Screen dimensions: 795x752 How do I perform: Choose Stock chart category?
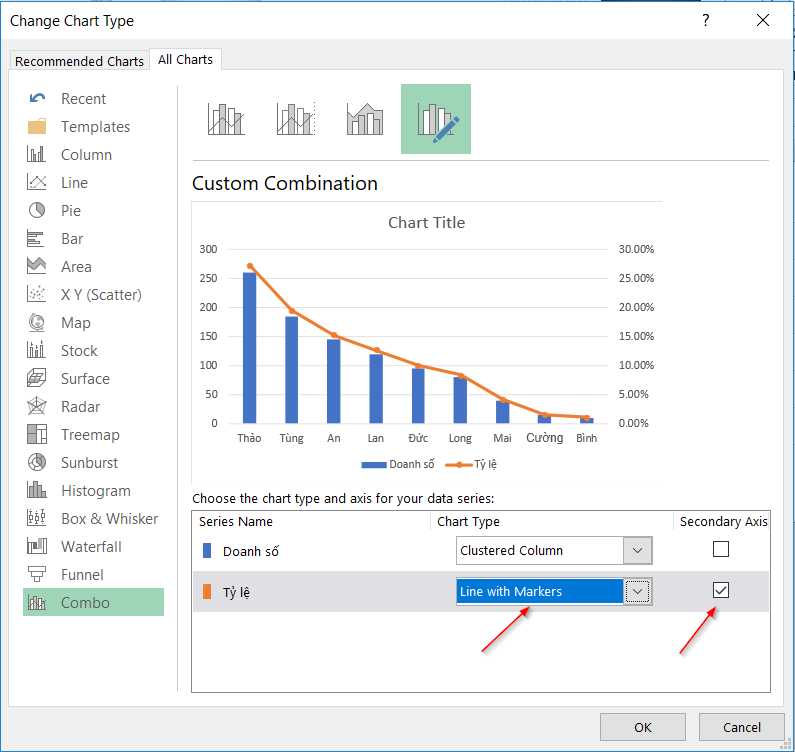click(93, 350)
